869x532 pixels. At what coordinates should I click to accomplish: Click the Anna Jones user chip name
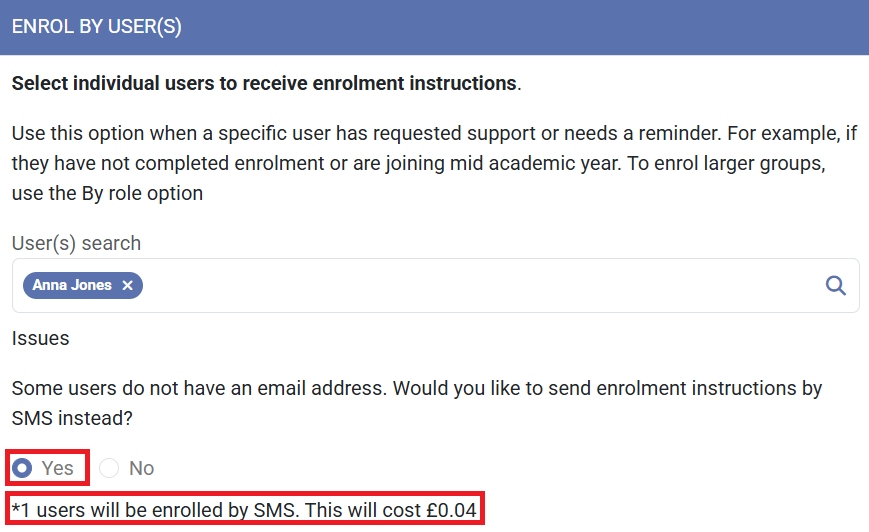point(72,286)
